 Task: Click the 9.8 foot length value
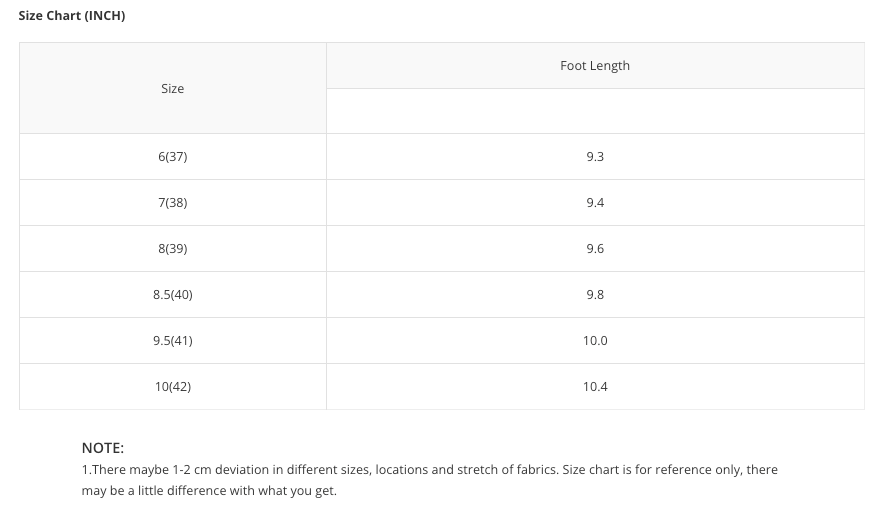594,295
